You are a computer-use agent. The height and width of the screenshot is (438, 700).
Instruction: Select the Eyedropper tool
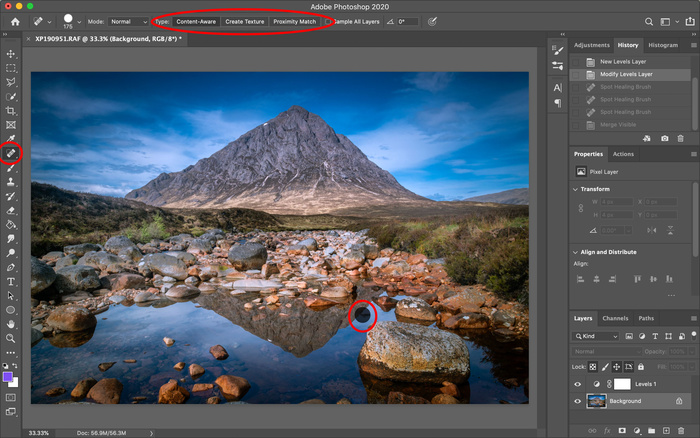(x=11, y=139)
